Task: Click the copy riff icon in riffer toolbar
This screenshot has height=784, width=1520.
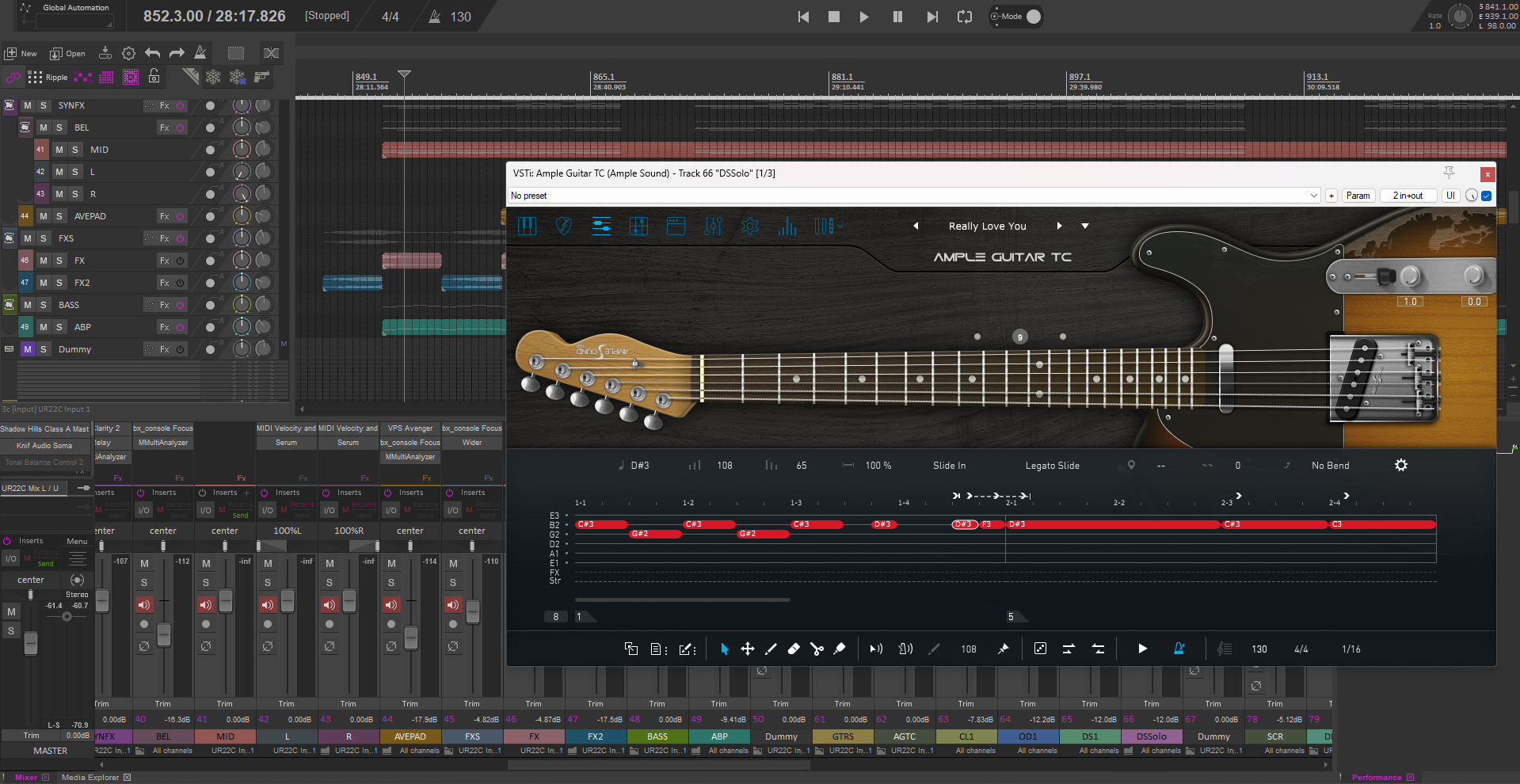Action: point(631,649)
